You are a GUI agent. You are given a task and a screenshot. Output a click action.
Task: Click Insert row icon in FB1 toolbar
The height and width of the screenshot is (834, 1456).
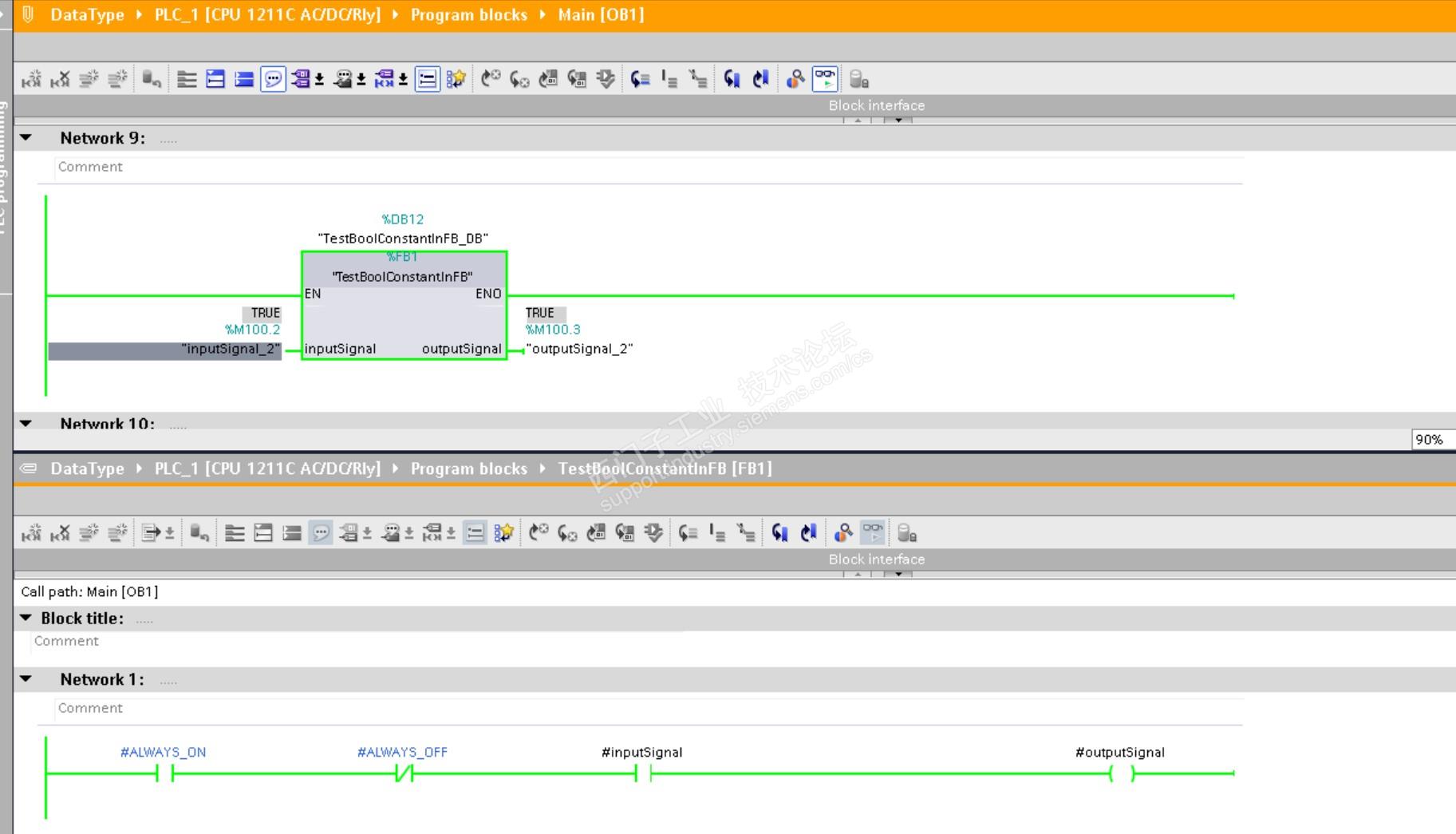tap(89, 533)
